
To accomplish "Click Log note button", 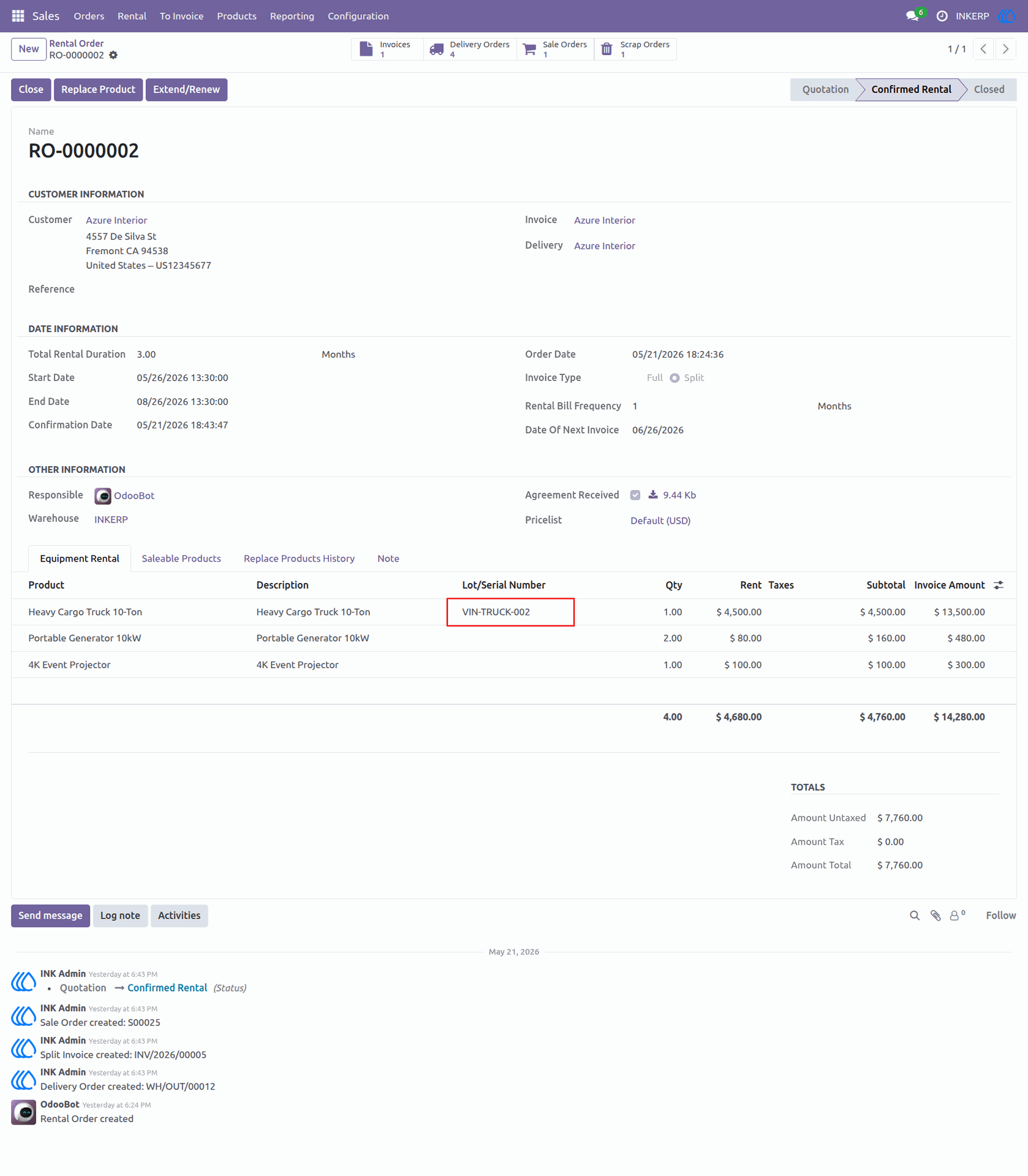I will point(120,916).
